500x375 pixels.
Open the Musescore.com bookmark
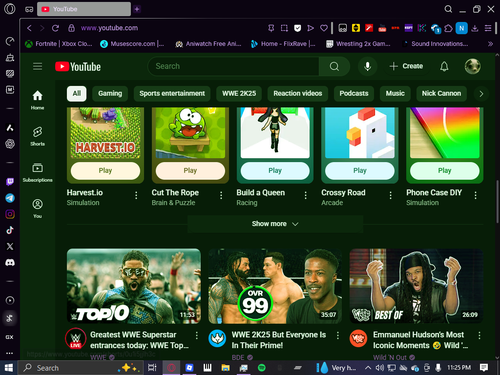click(x=132, y=44)
